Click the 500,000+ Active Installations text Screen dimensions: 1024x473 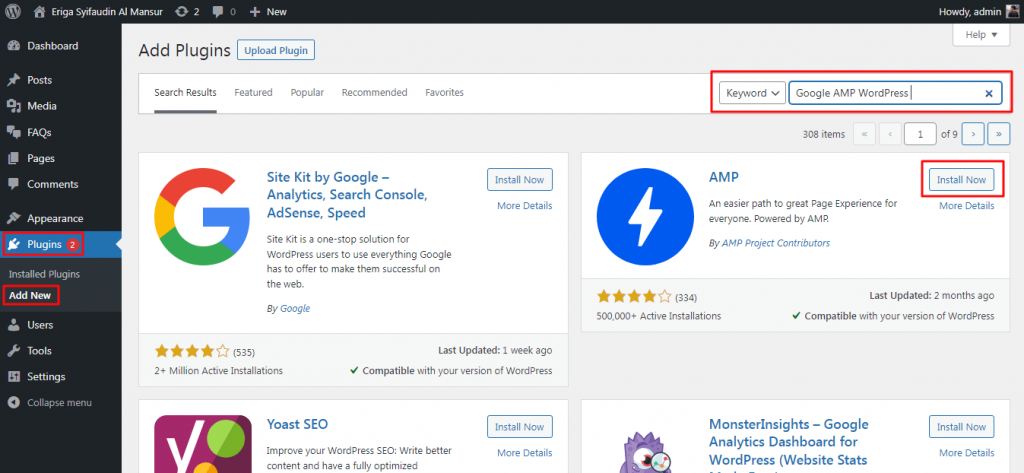click(659, 316)
